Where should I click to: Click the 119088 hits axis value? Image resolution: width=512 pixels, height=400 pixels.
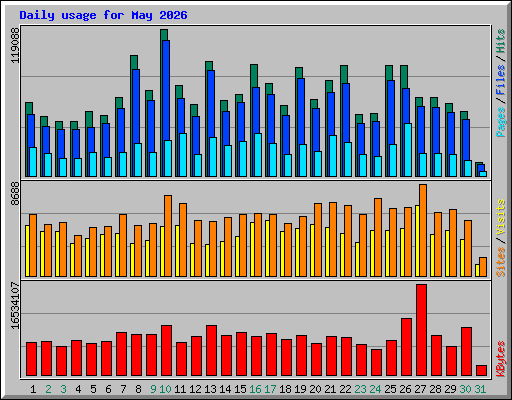(15, 45)
